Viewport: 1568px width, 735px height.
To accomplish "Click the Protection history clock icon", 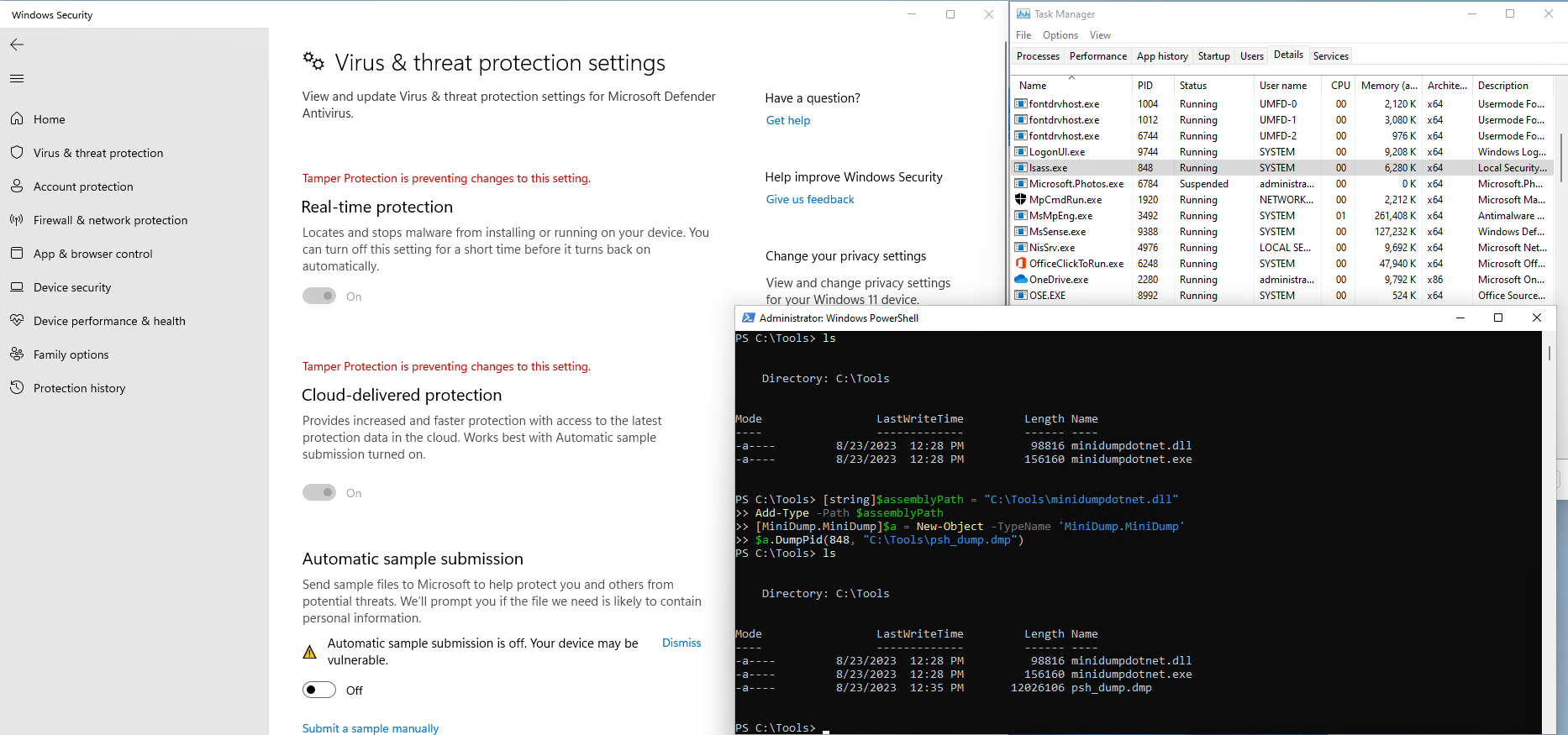I will (17, 388).
